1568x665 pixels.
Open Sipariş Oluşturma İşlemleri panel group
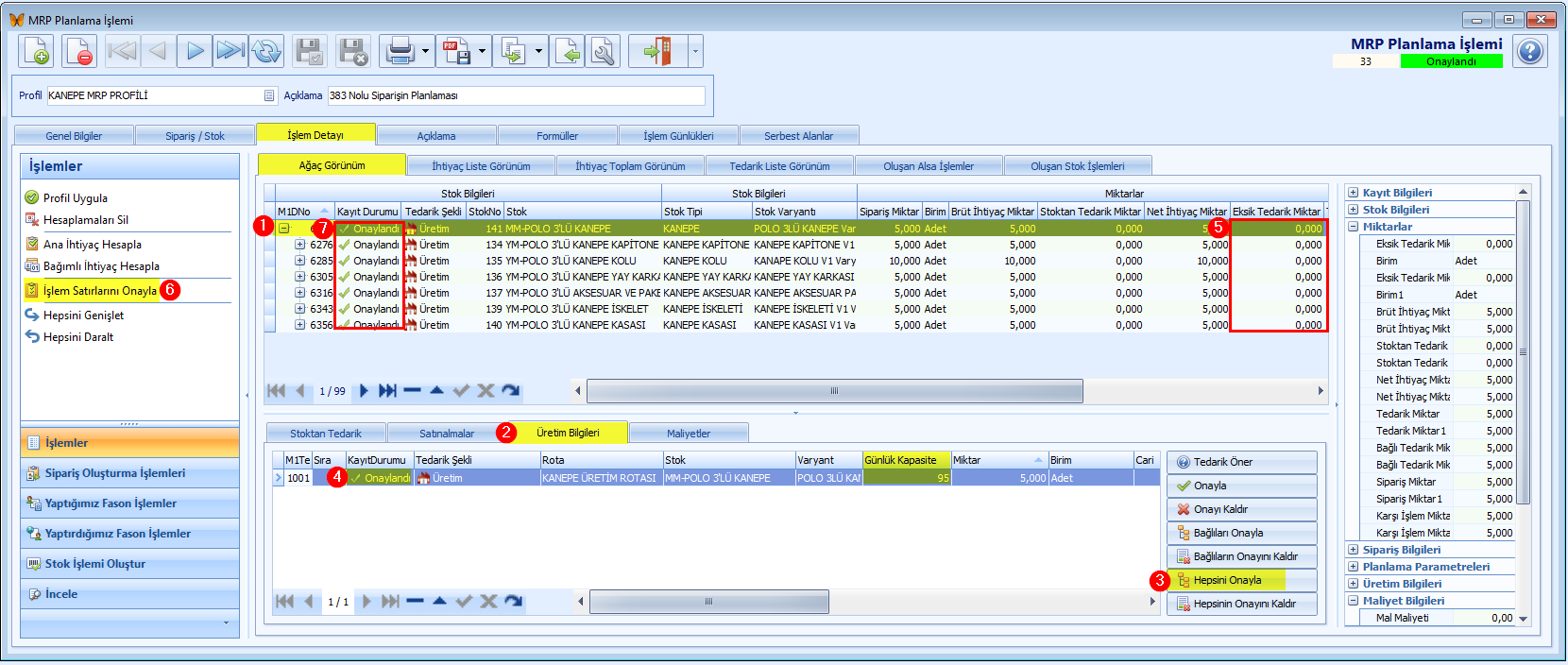(129, 473)
